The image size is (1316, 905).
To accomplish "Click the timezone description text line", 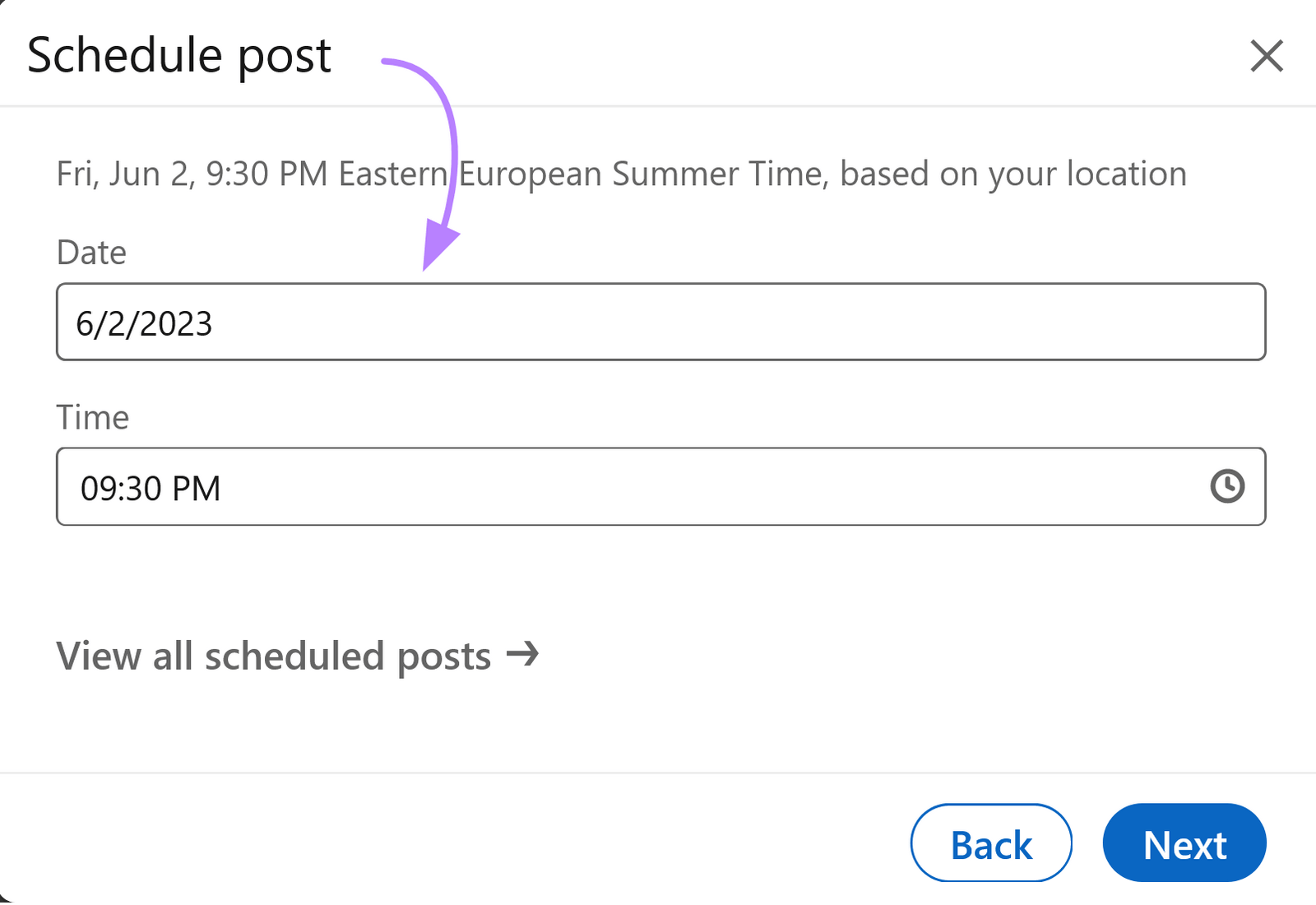I will coord(620,174).
